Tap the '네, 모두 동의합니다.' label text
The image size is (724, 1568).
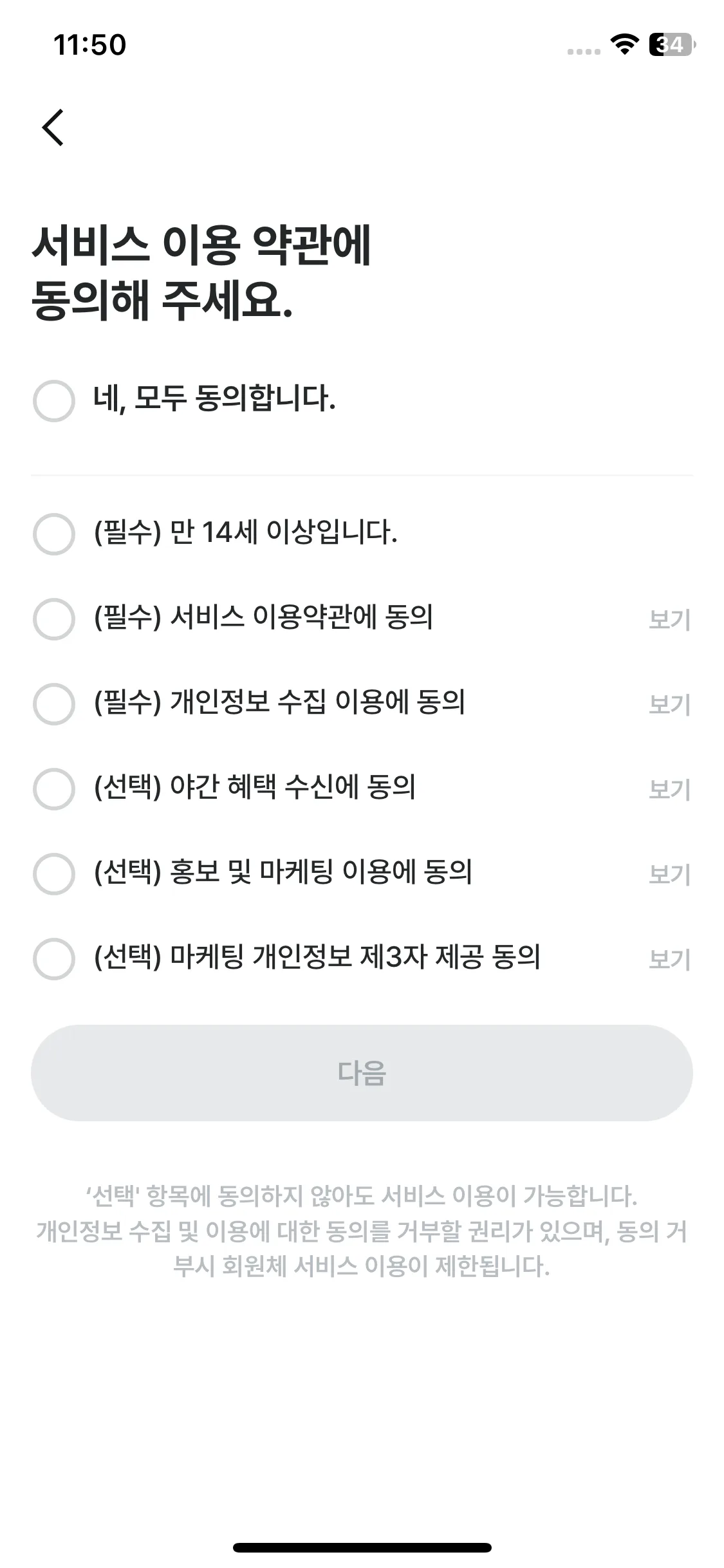214,399
